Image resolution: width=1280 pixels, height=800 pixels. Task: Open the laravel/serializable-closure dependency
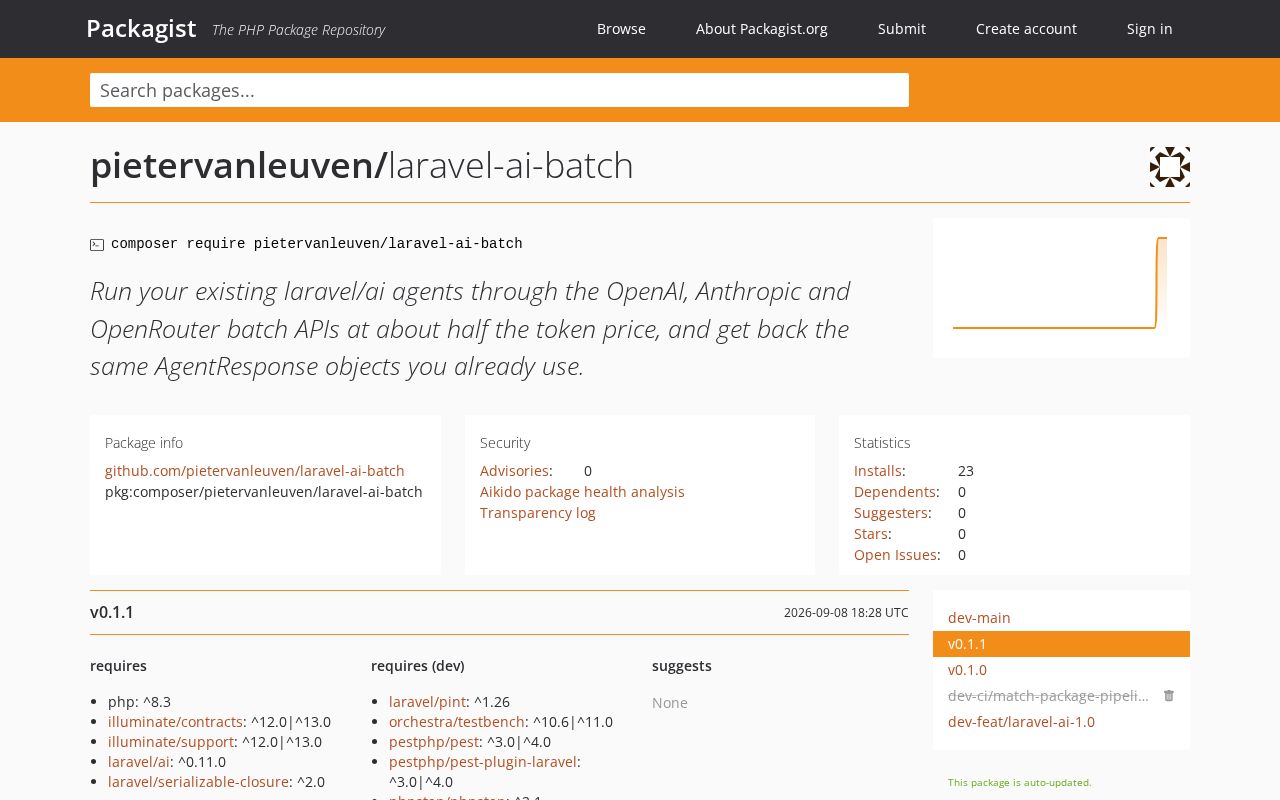199,782
